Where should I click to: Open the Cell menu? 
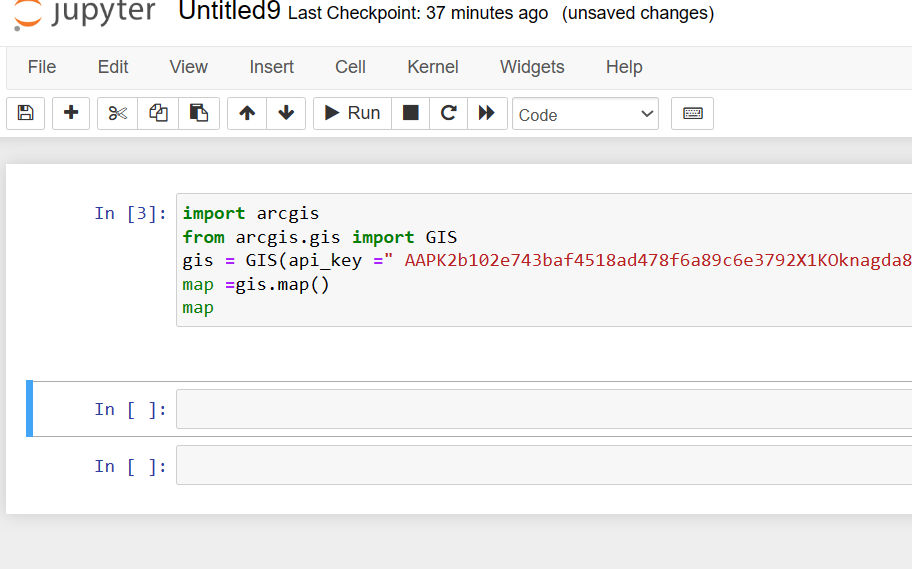350,67
